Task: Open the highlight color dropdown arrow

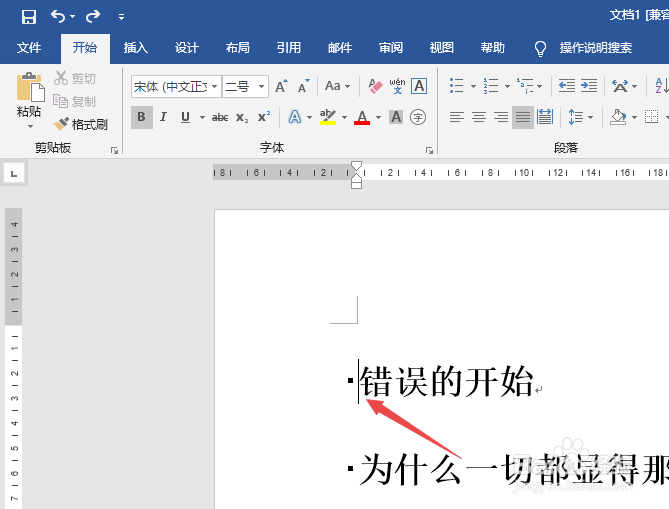Action: (x=344, y=117)
